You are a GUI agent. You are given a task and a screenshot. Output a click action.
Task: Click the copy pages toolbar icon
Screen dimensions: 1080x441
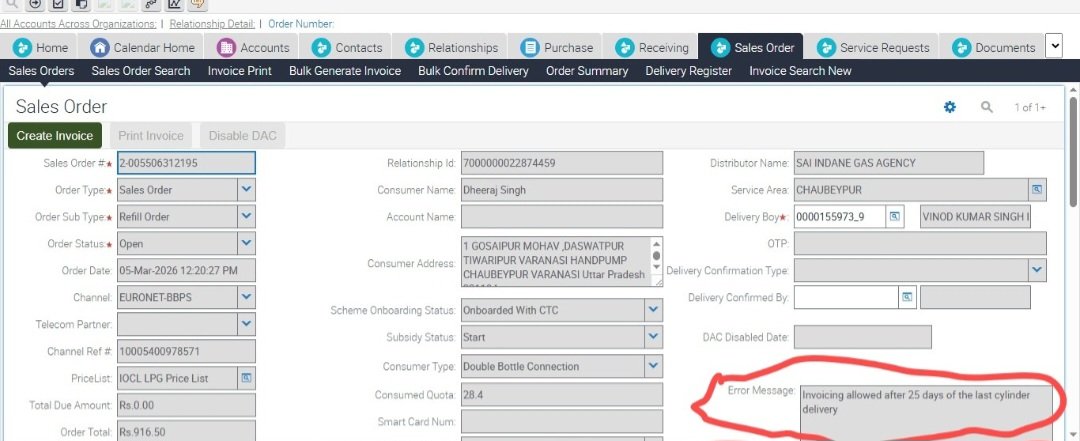tap(81, 4)
